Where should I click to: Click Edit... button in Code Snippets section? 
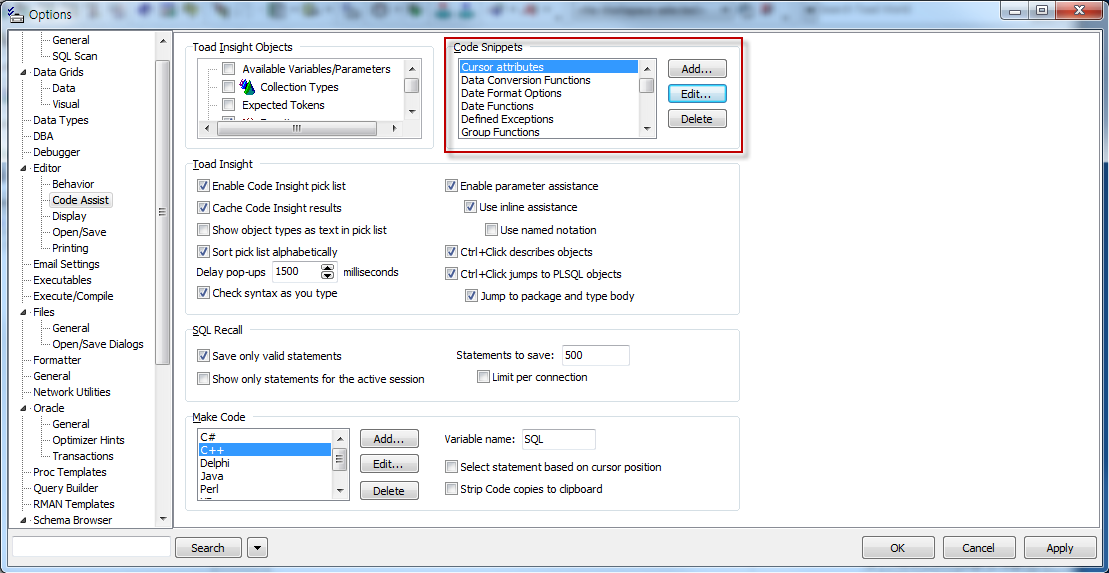pos(696,93)
